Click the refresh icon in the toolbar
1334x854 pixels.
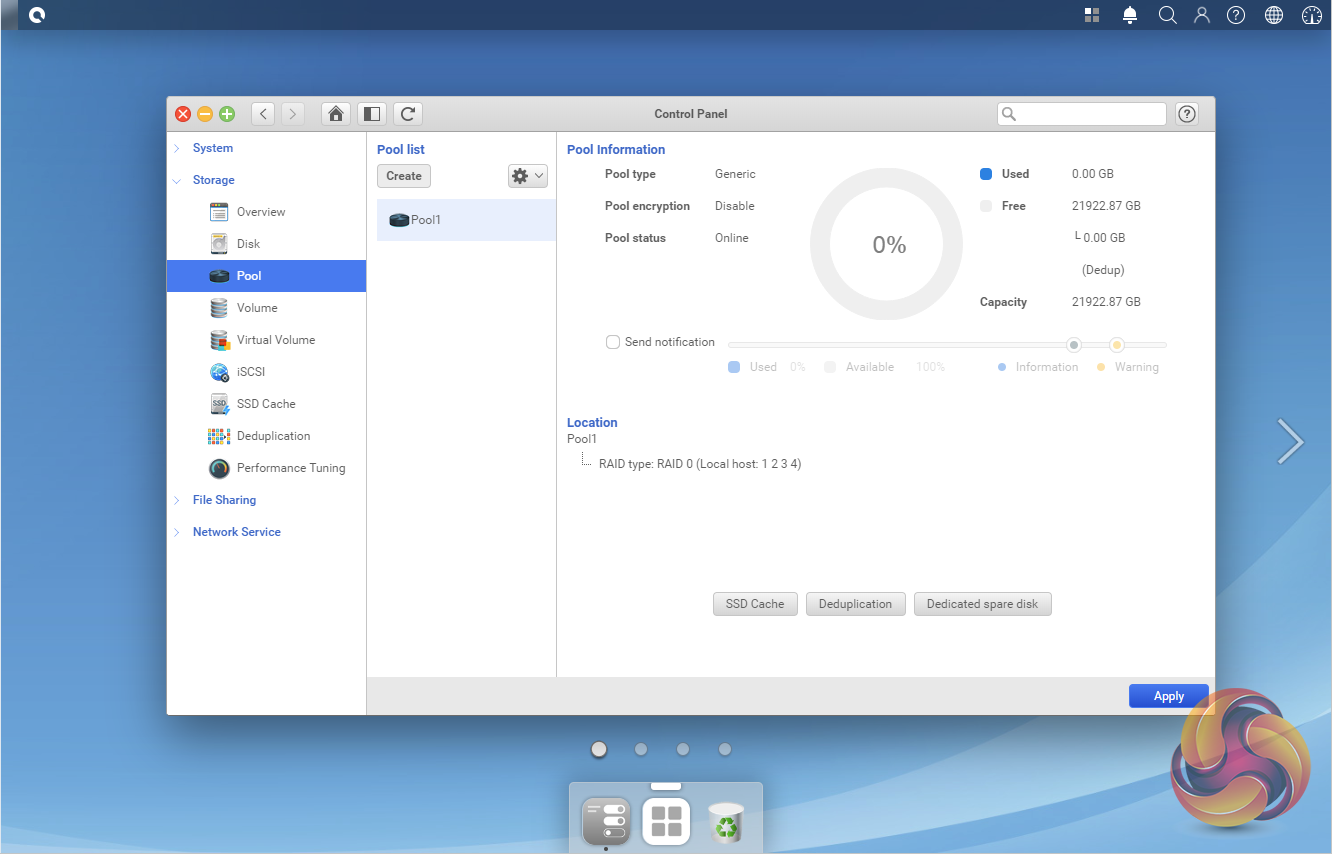[407, 114]
